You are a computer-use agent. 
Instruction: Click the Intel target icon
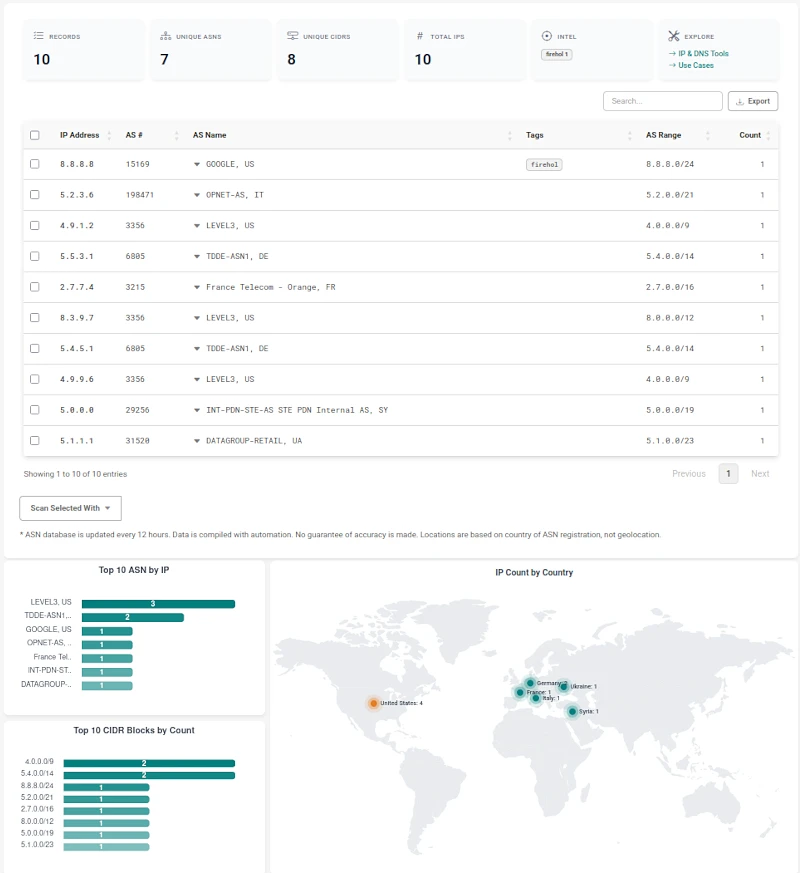(547, 36)
